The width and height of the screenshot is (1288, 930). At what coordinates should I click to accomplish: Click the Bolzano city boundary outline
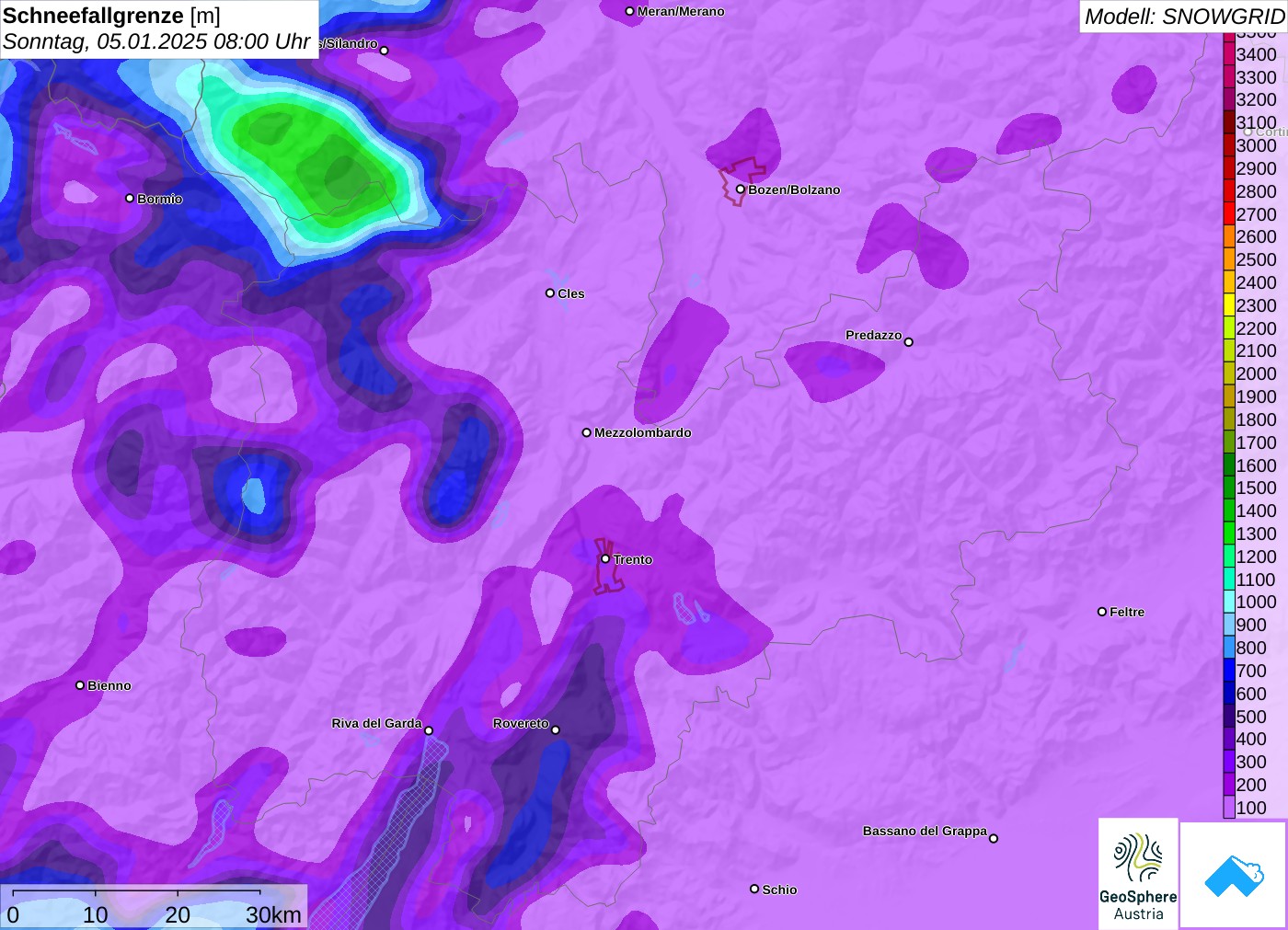[742, 181]
